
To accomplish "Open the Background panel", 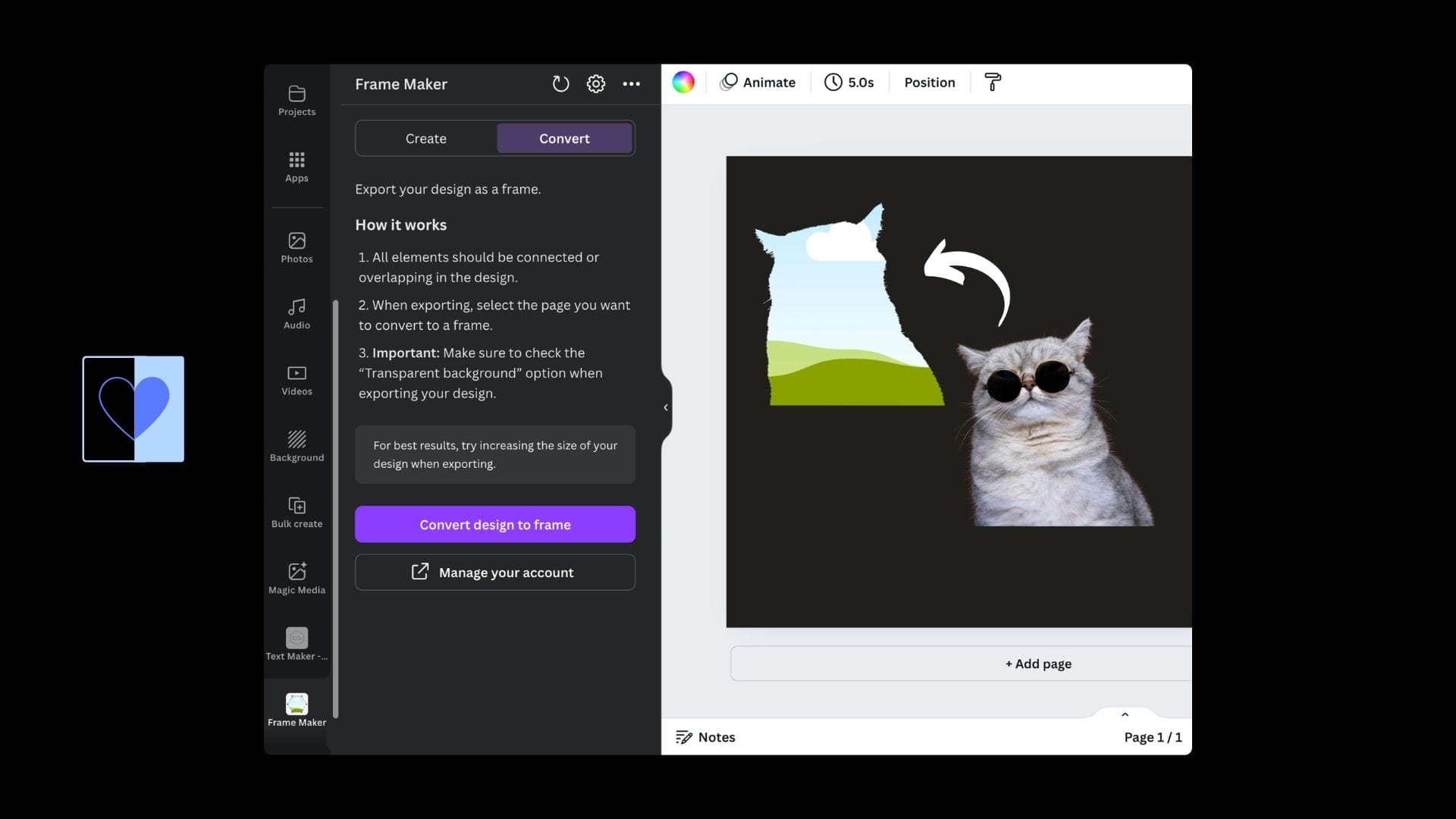I will 297,446.
